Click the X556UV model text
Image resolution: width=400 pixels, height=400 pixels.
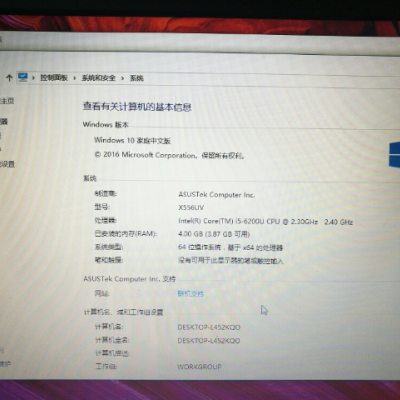191,208
